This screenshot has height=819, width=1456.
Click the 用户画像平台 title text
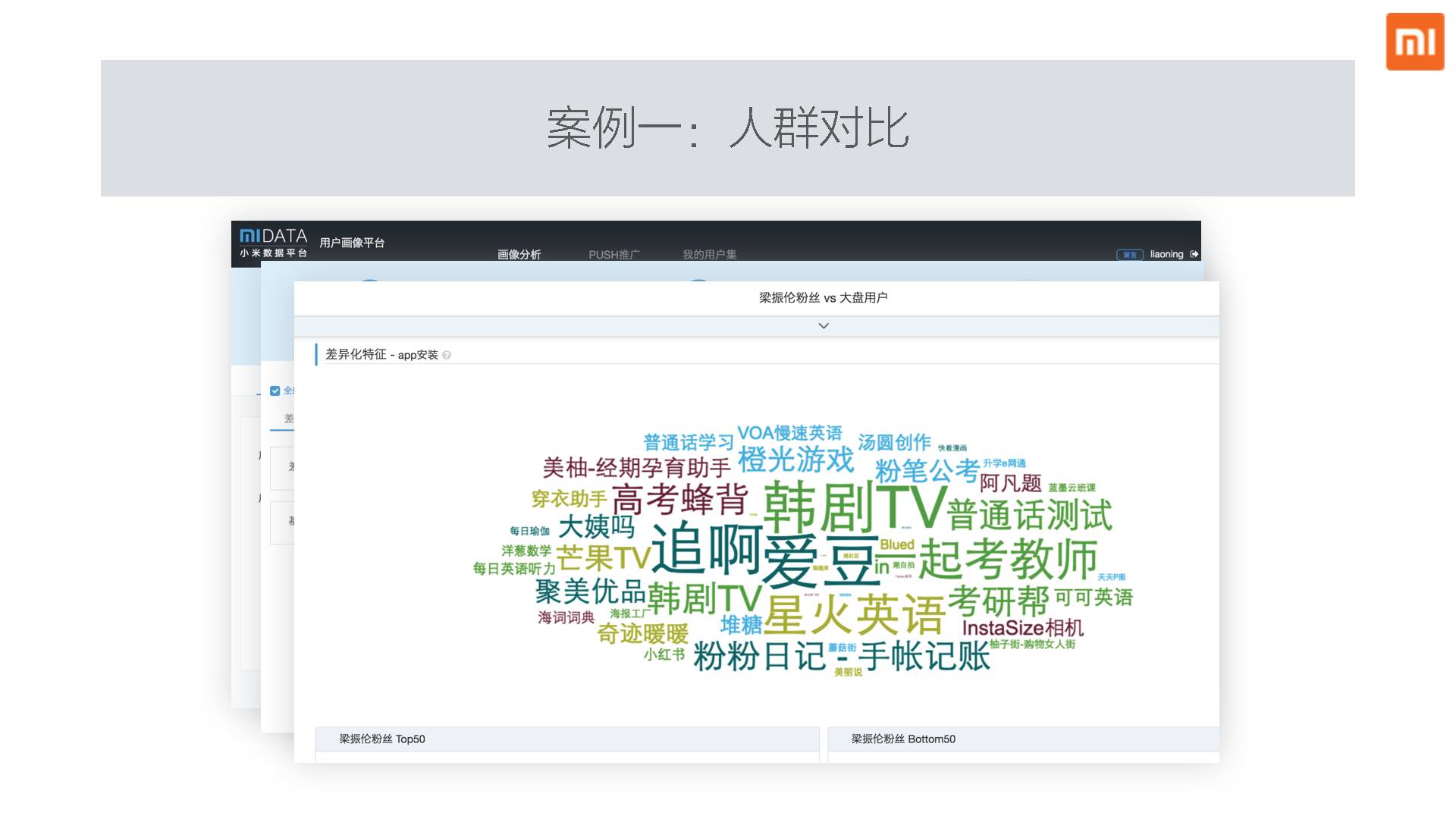pyautogui.click(x=352, y=243)
